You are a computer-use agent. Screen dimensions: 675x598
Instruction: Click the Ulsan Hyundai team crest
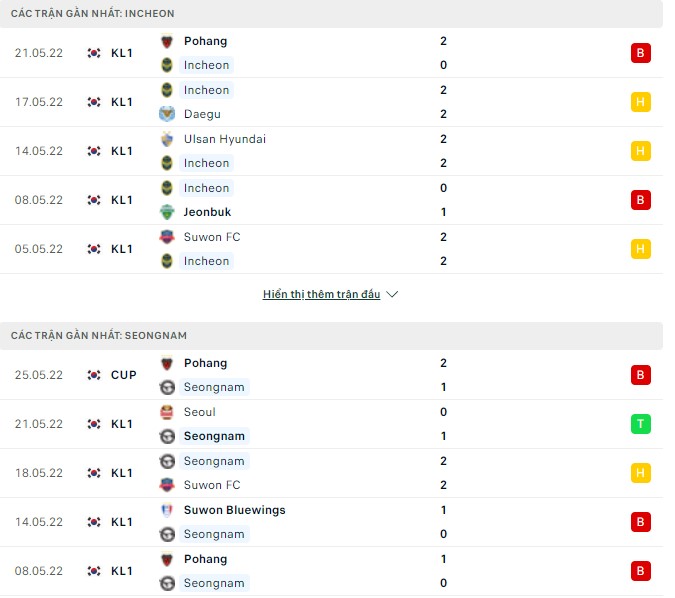[x=167, y=139]
